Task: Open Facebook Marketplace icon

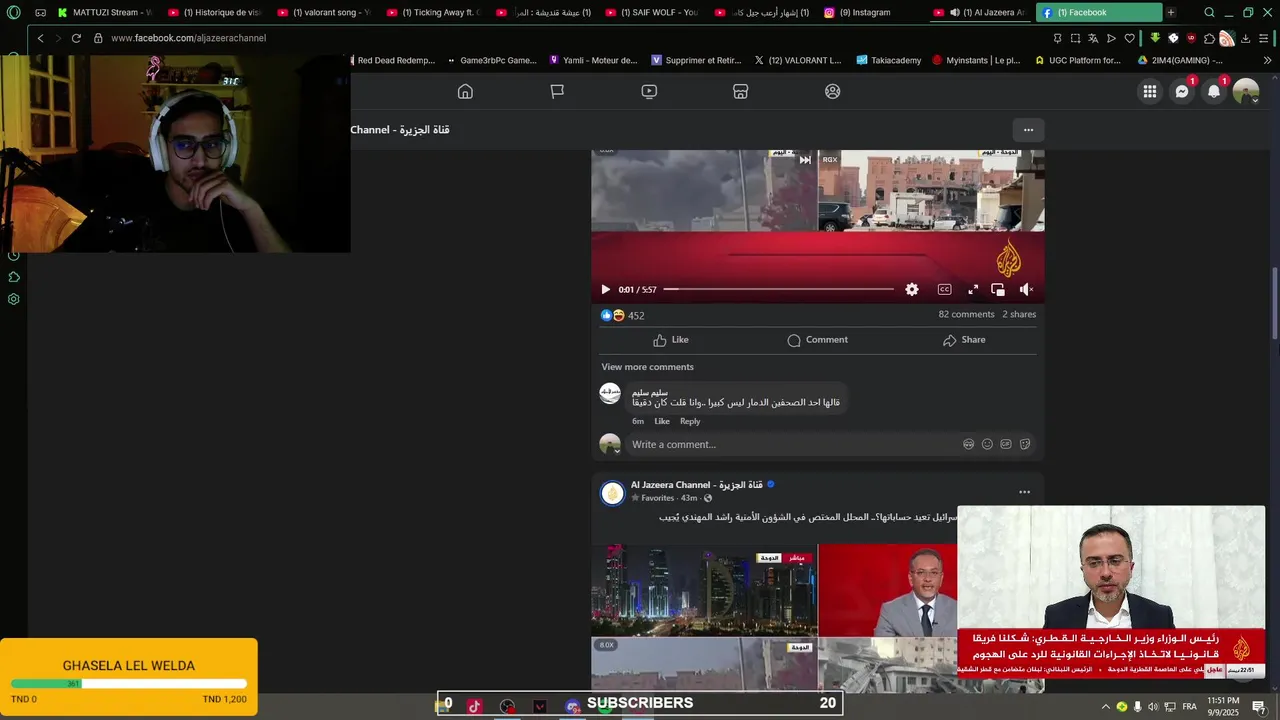Action: pos(741,91)
